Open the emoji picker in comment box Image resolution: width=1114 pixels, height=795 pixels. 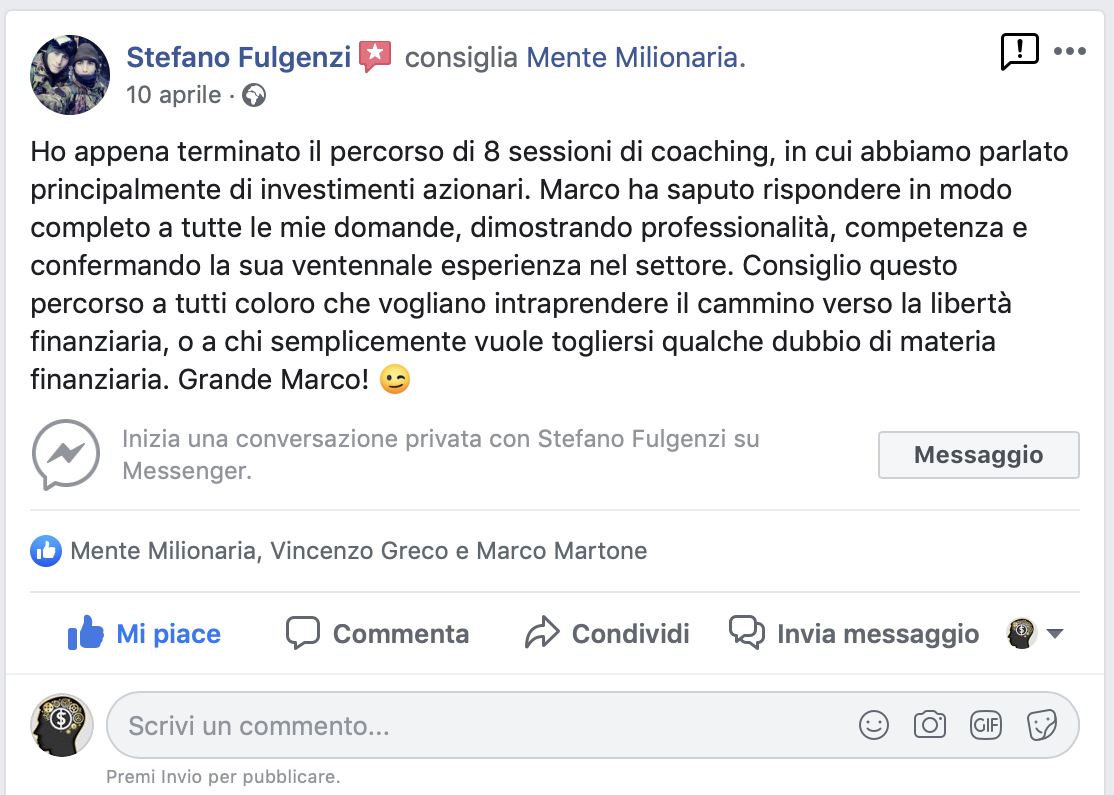[x=874, y=725]
